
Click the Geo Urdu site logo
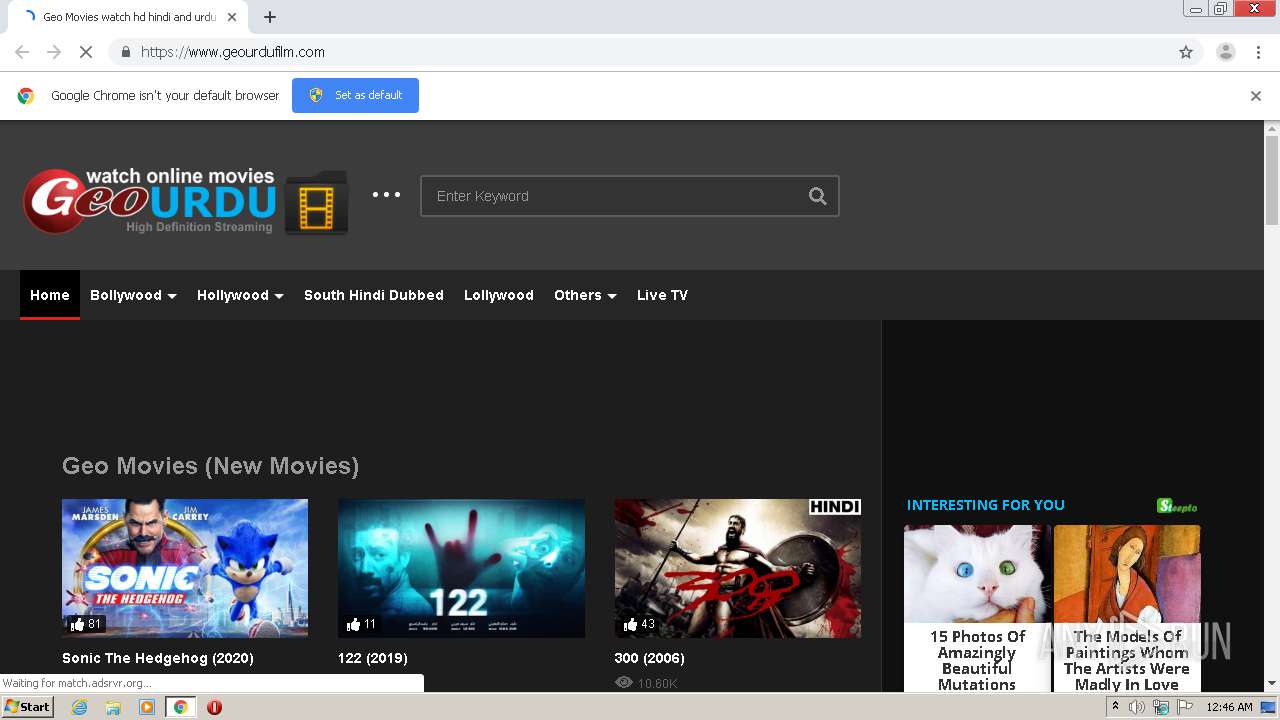pyautogui.click(x=185, y=201)
